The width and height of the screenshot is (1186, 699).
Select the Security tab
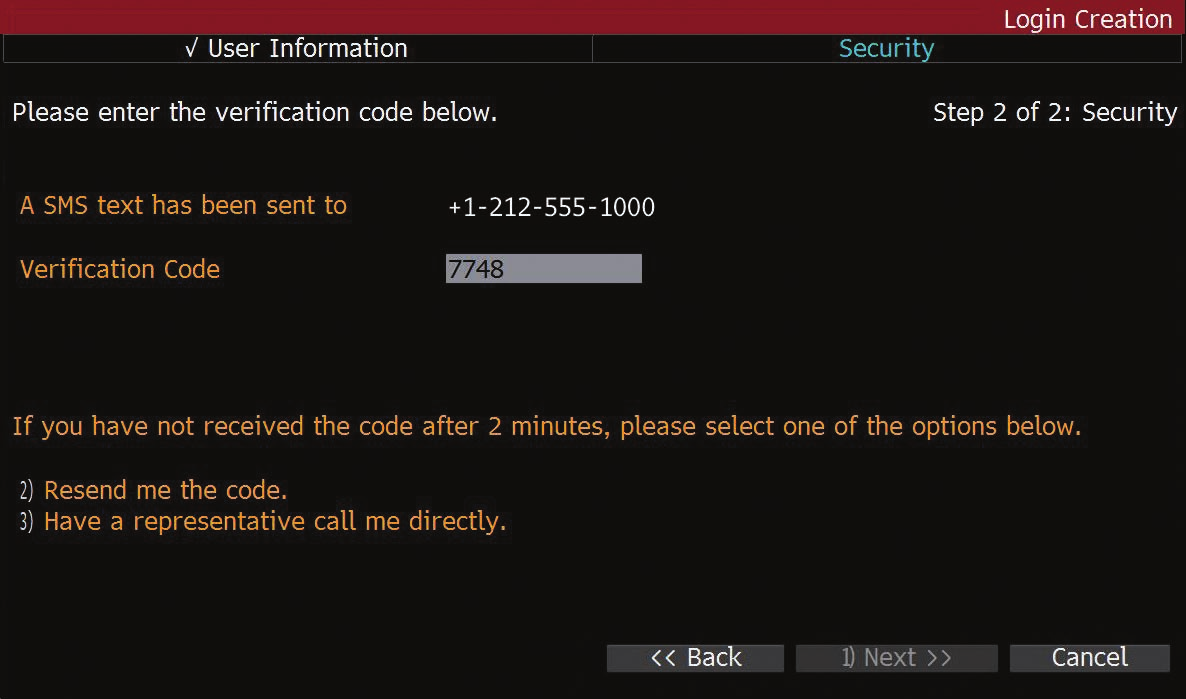pyautogui.click(x=886, y=48)
